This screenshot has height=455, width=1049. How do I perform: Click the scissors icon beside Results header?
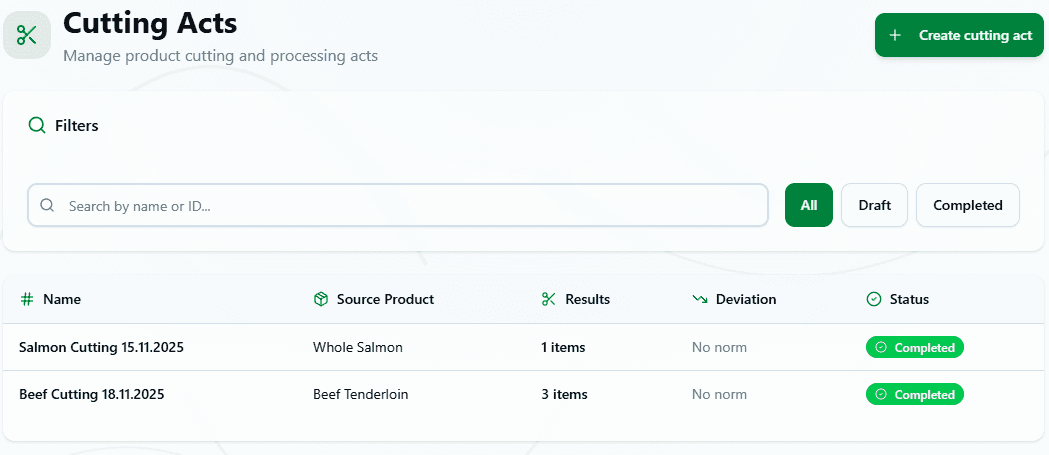pyautogui.click(x=548, y=299)
